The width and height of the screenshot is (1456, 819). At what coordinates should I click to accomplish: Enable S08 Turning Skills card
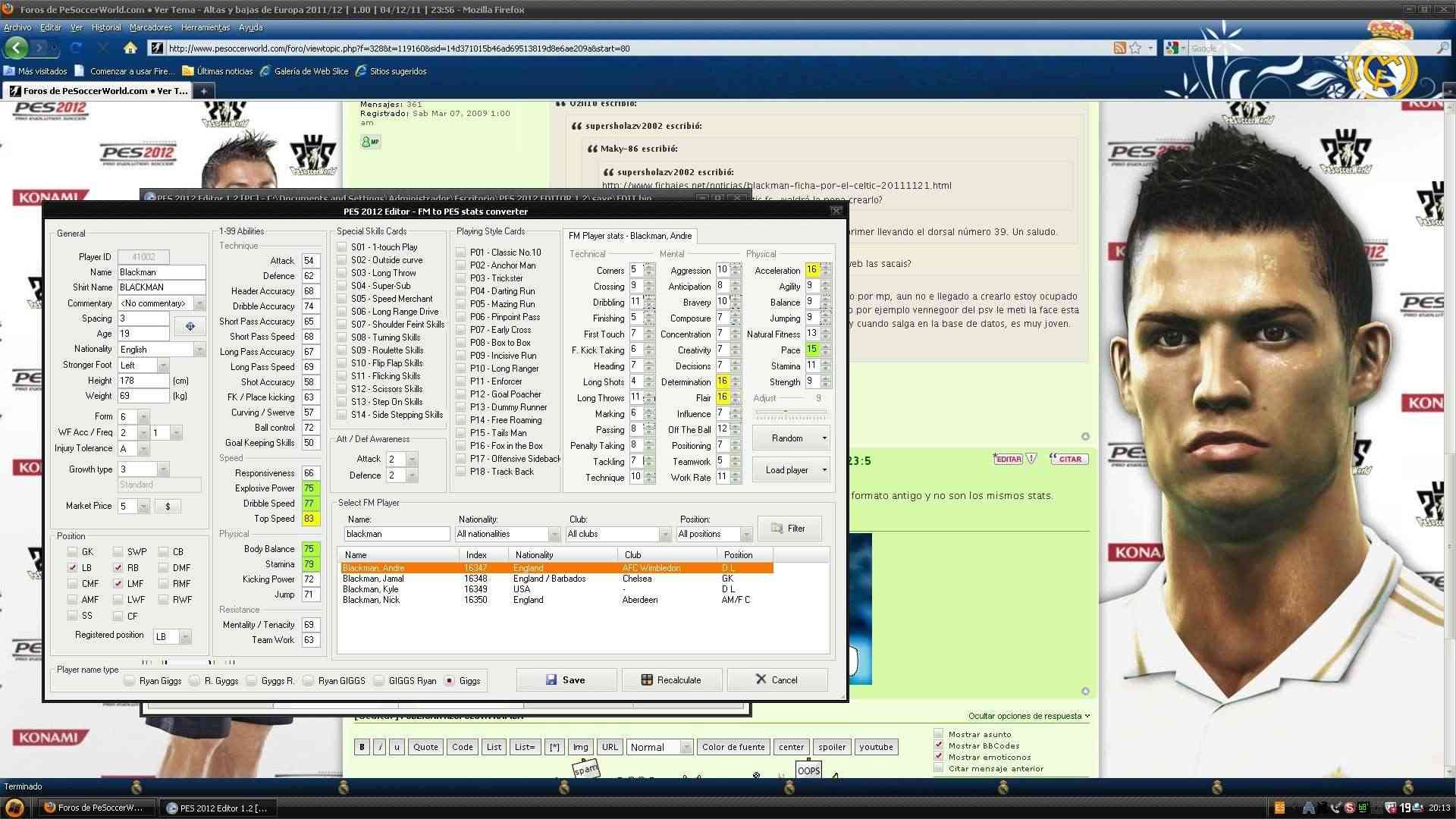[x=342, y=337]
